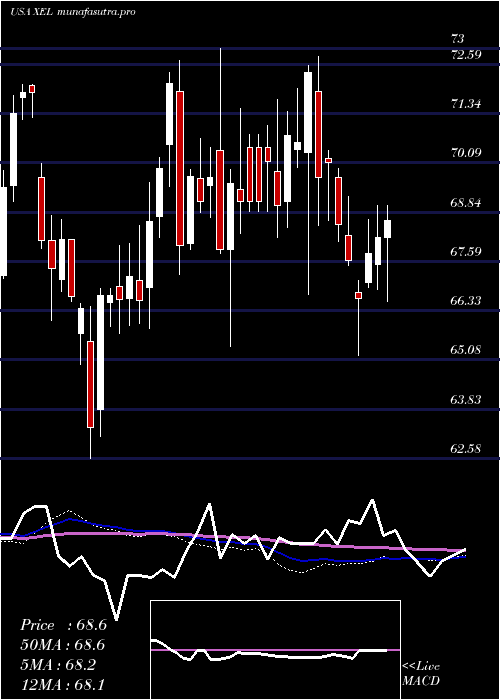
Task: Open the Live MACD inset chart
Action: pyautogui.click(x=275, y=650)
